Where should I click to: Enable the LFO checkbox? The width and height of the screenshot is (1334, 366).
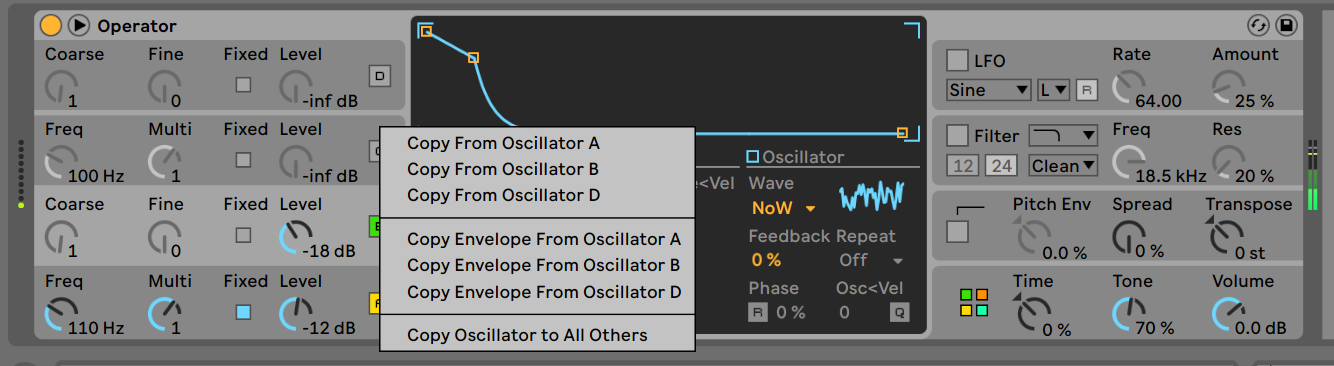pos(957,60)
